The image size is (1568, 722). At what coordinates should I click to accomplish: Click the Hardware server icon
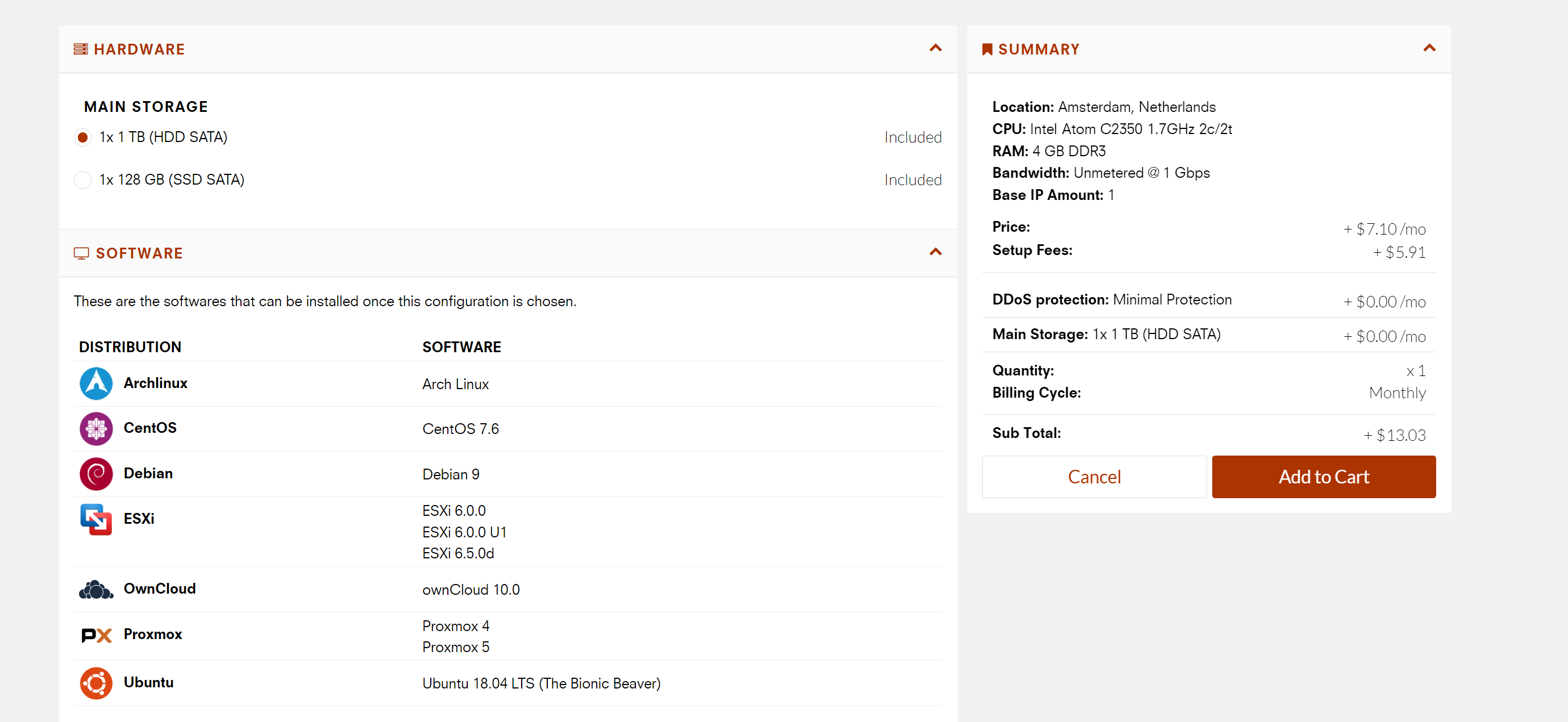80,49
